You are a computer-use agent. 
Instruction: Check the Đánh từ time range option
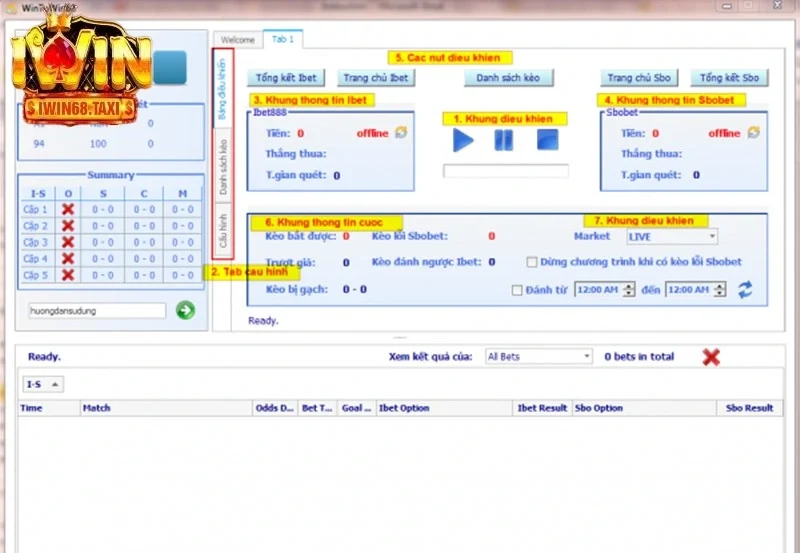(x=517, y=290)
